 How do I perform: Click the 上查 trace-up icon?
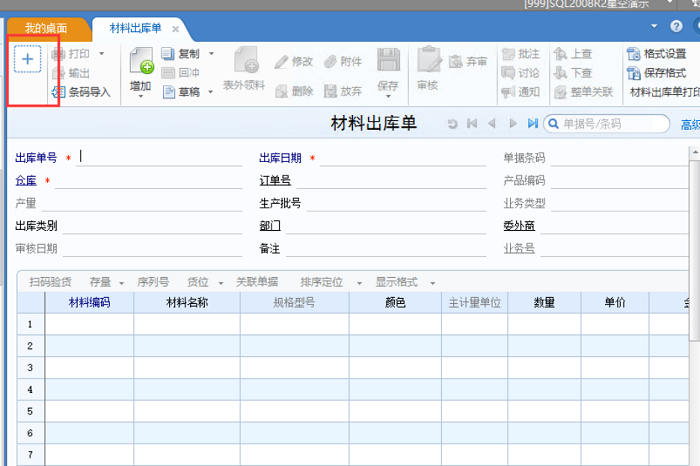click(560, 54)
